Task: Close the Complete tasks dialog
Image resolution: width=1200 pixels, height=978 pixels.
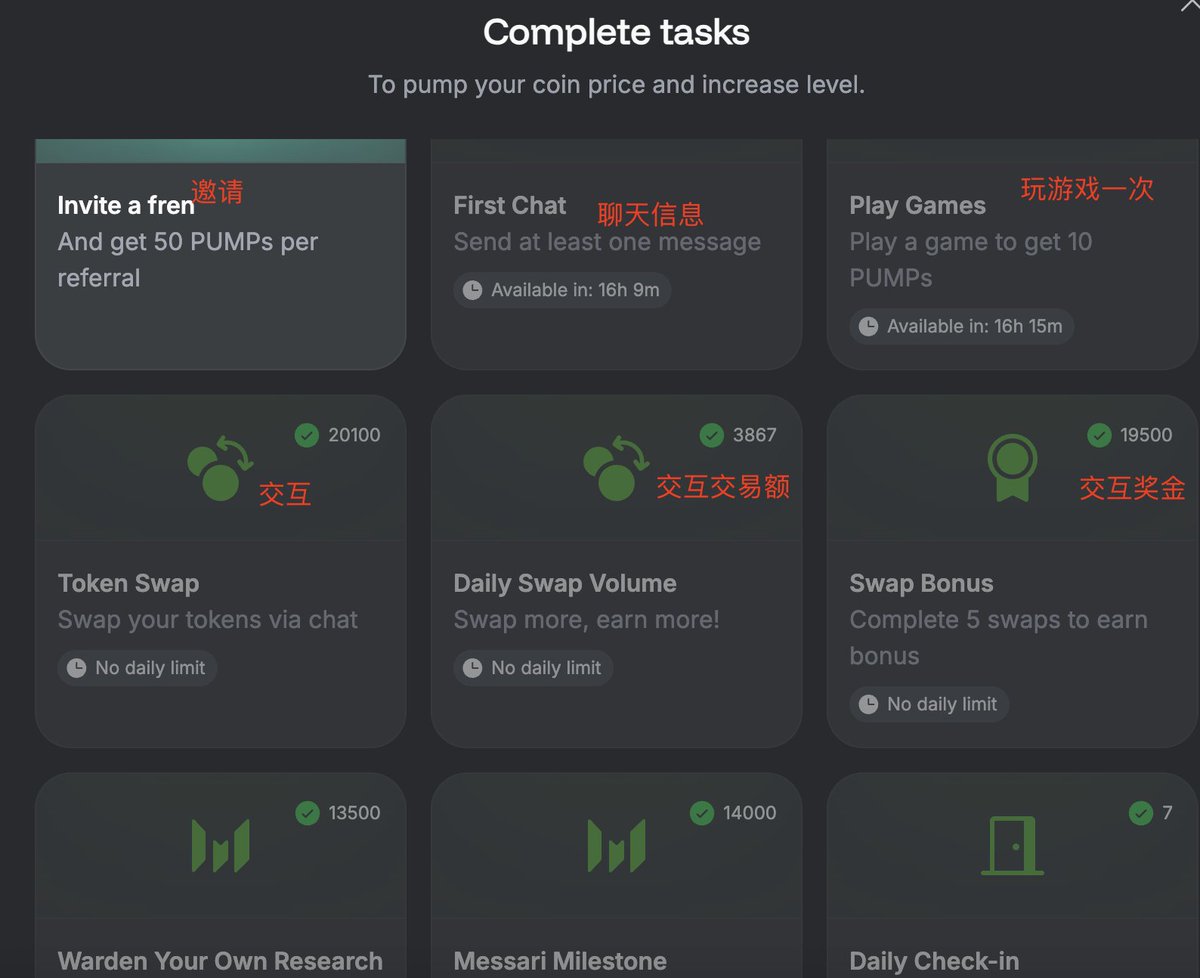Action: pos(1189,5)
